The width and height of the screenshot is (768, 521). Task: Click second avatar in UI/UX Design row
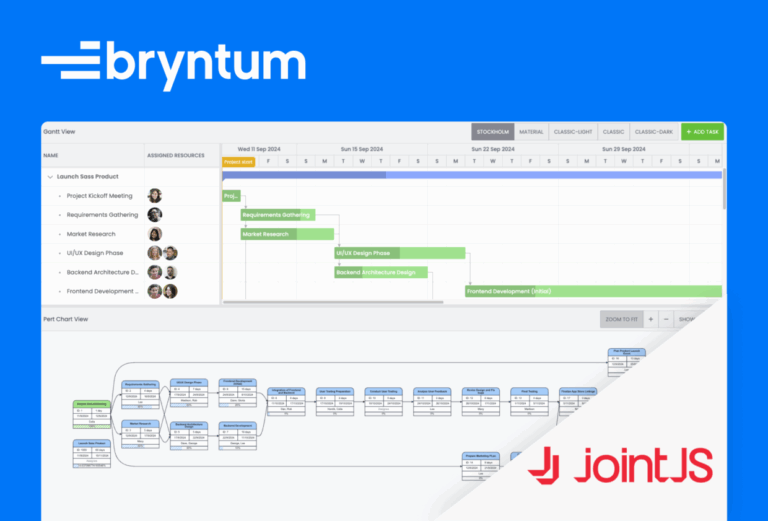(x=170, y=253)
